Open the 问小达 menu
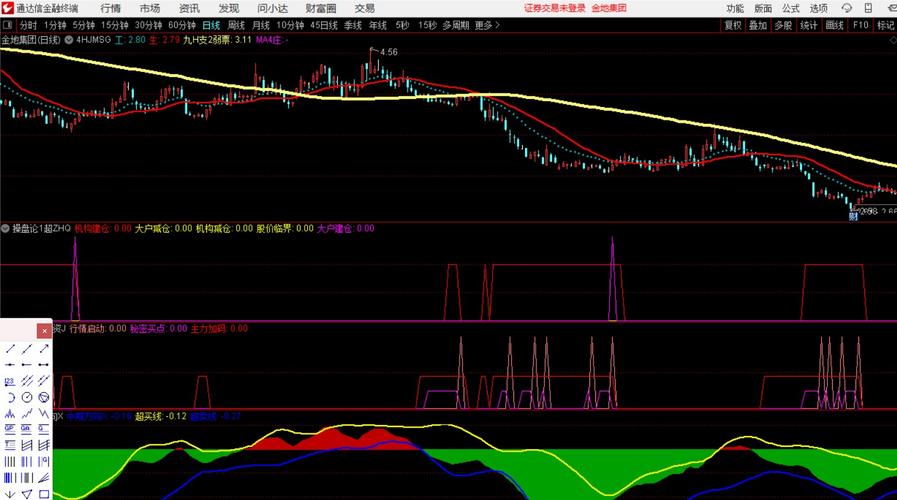Screen dimensions: 897x500 coord(272,8)
